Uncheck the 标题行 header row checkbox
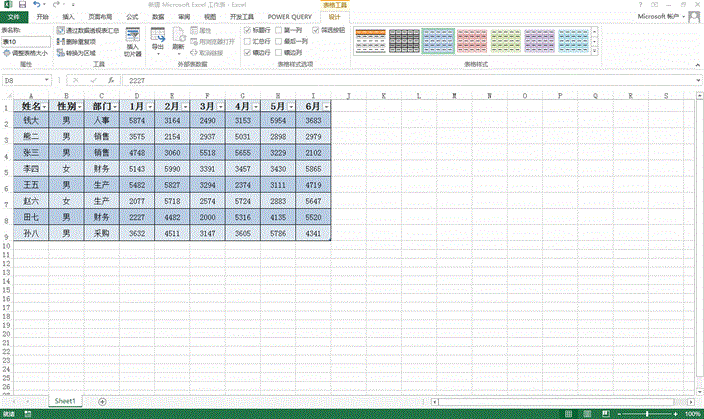Image resolution: width=704 pixels, height=419 pixels. coord(249,31)
